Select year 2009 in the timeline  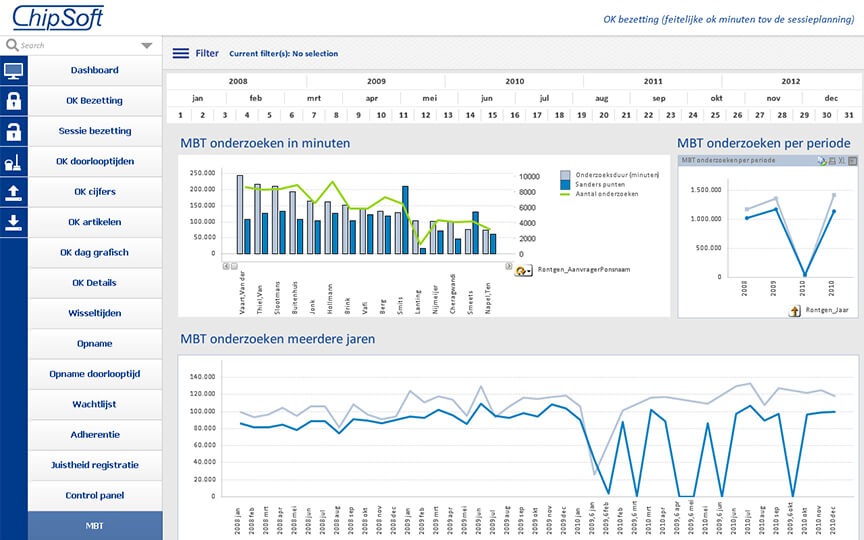point(376,81)
